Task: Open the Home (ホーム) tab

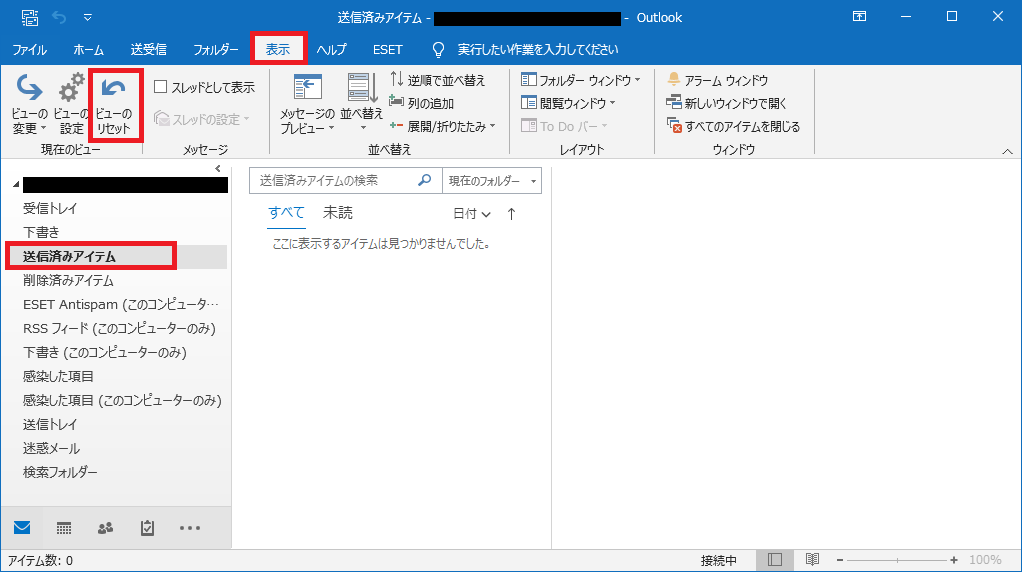Action: (89, 50)
